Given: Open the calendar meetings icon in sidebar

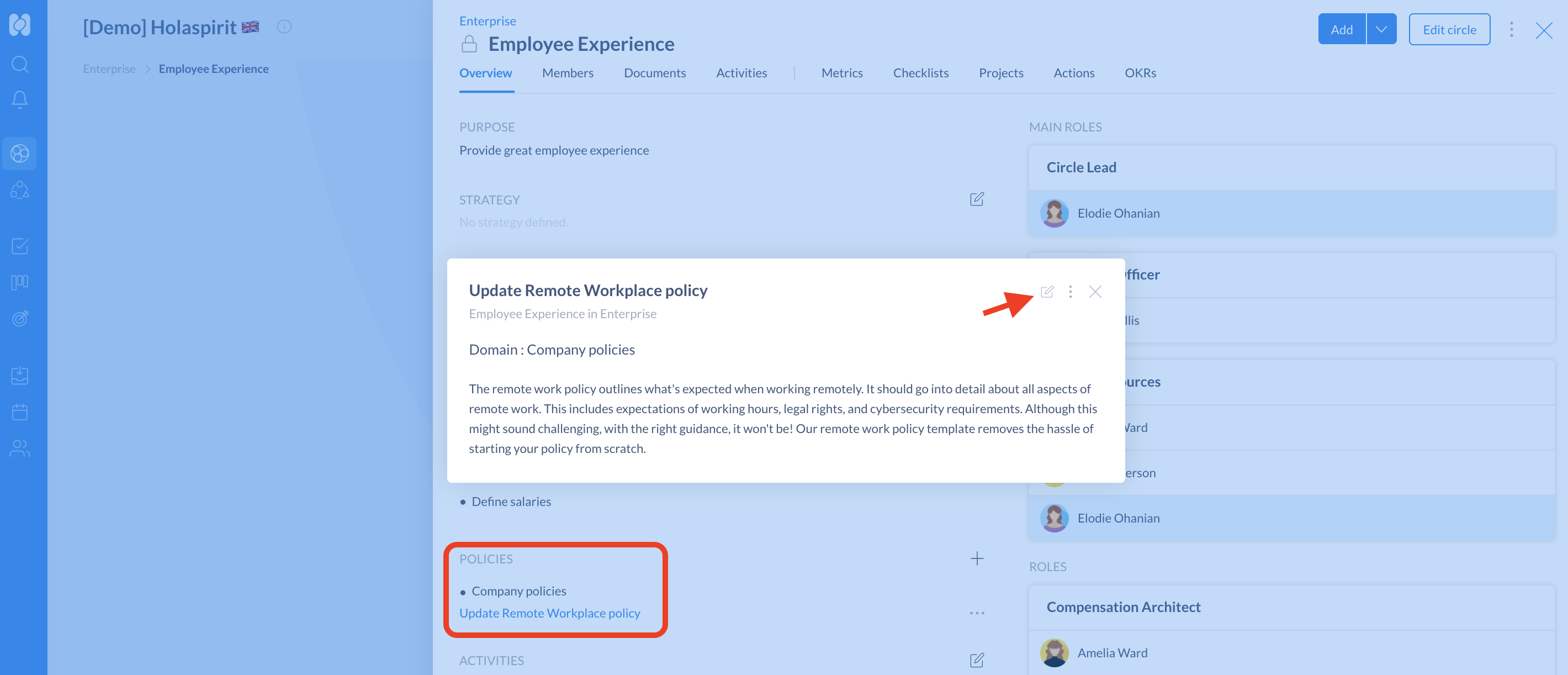Looking at the screenshot, I should [19, 413].
